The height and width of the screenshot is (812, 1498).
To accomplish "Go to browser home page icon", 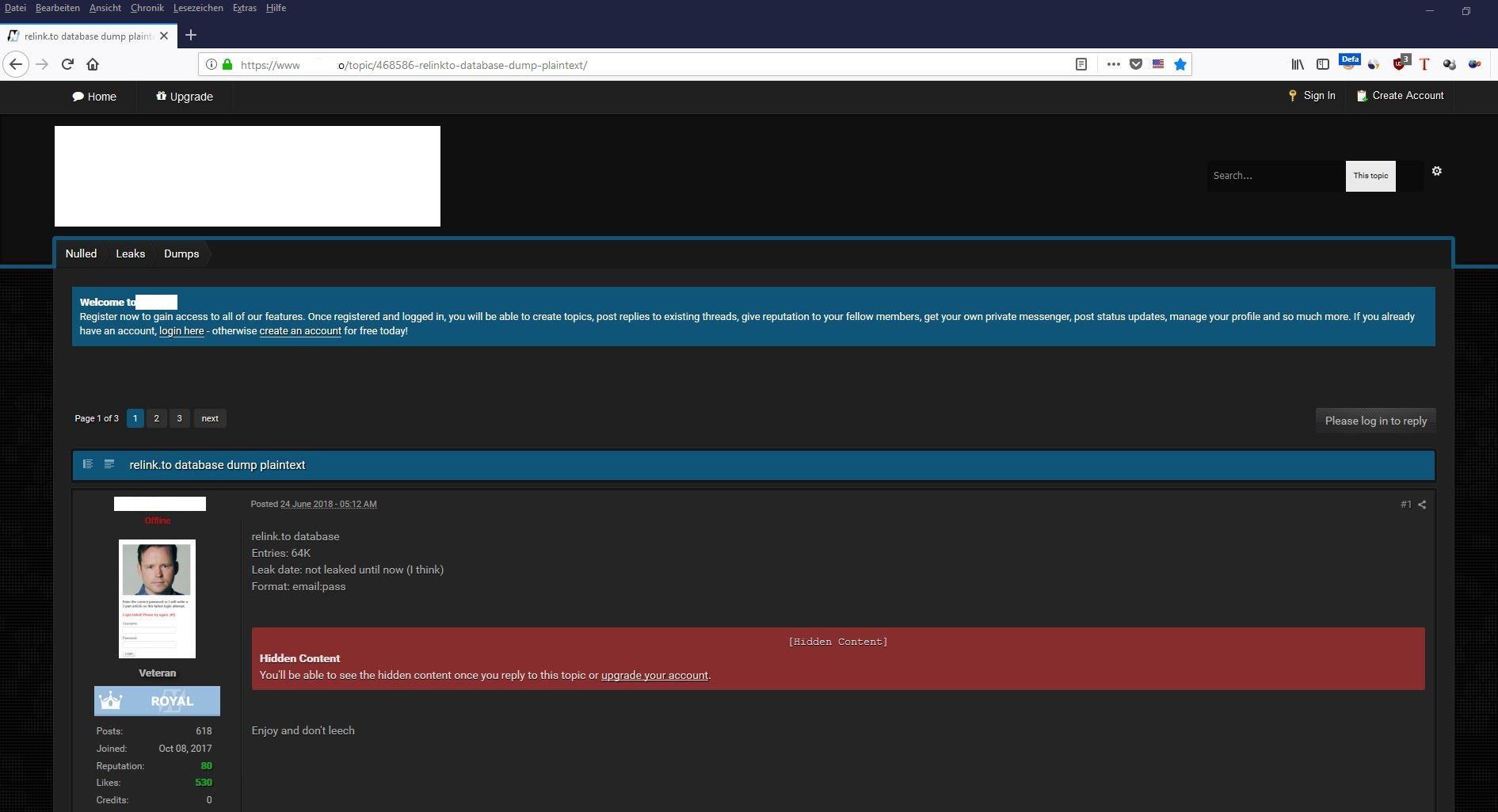I will 93,64.
